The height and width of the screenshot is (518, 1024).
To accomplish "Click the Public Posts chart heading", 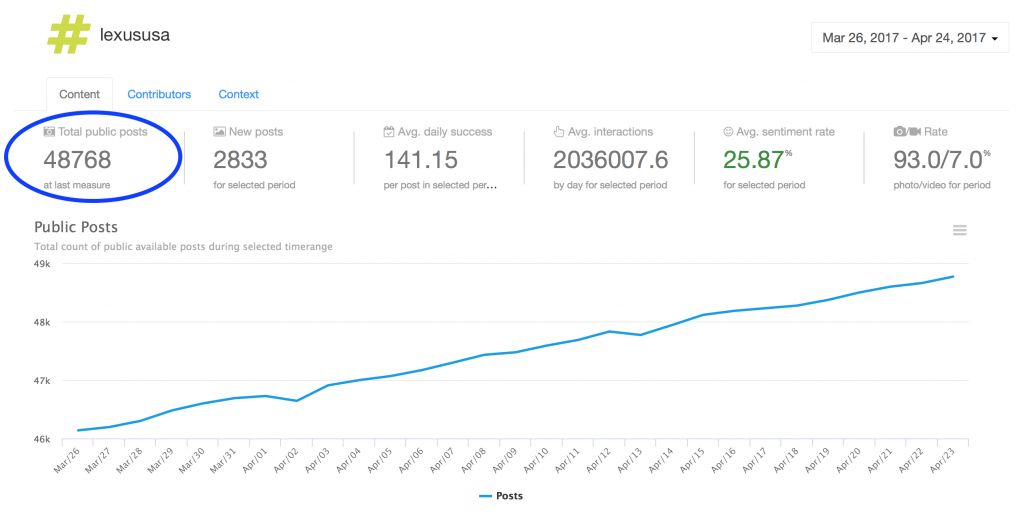I will [x=76, y=227].
